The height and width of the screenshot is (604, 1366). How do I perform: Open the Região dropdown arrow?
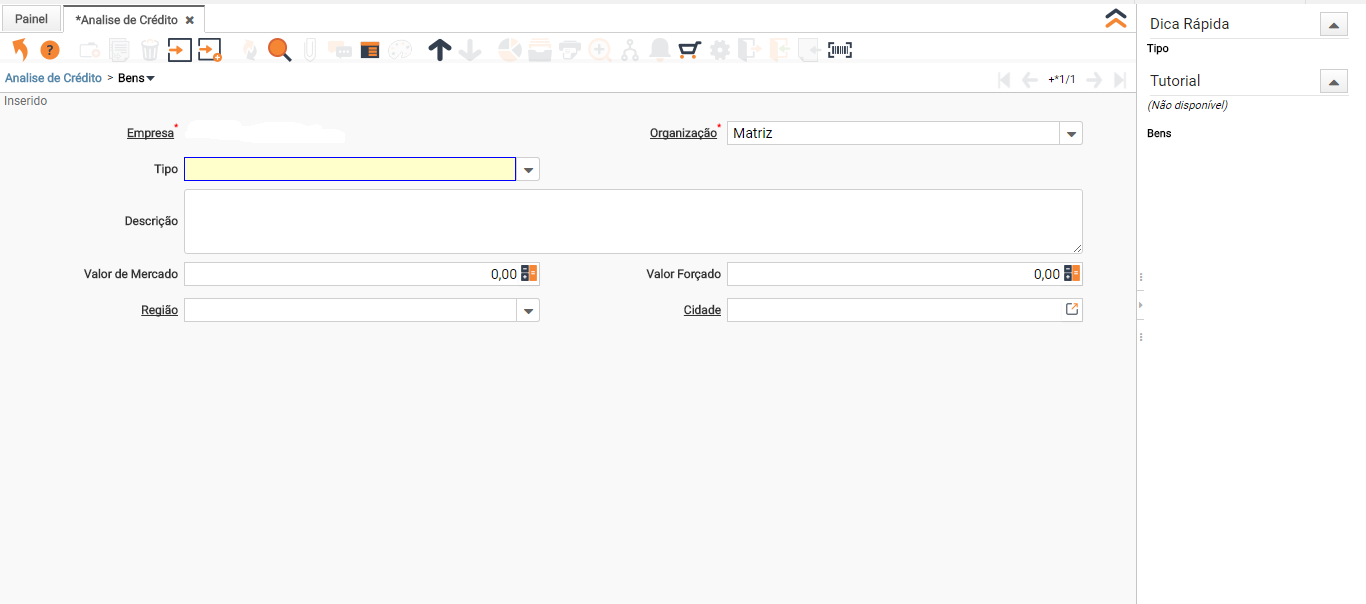click(x=529, y=311)
